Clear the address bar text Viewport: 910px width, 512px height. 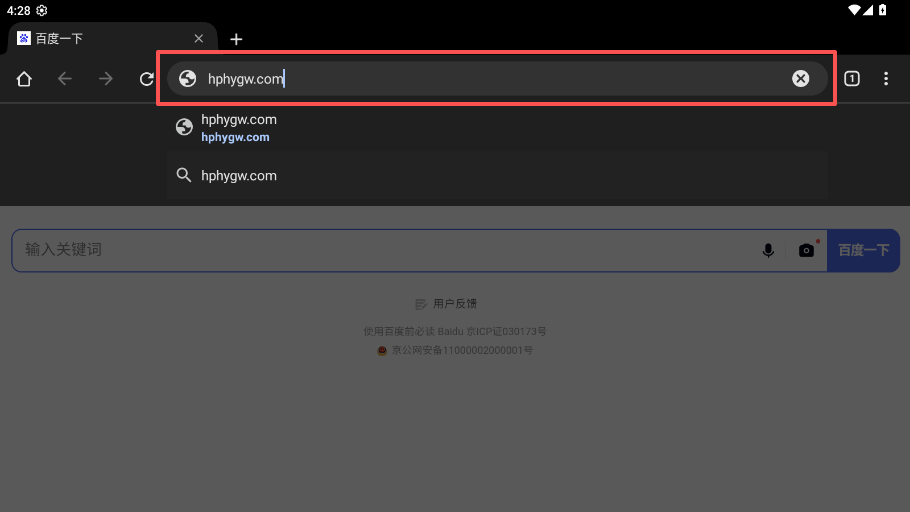tap(800, 79)
